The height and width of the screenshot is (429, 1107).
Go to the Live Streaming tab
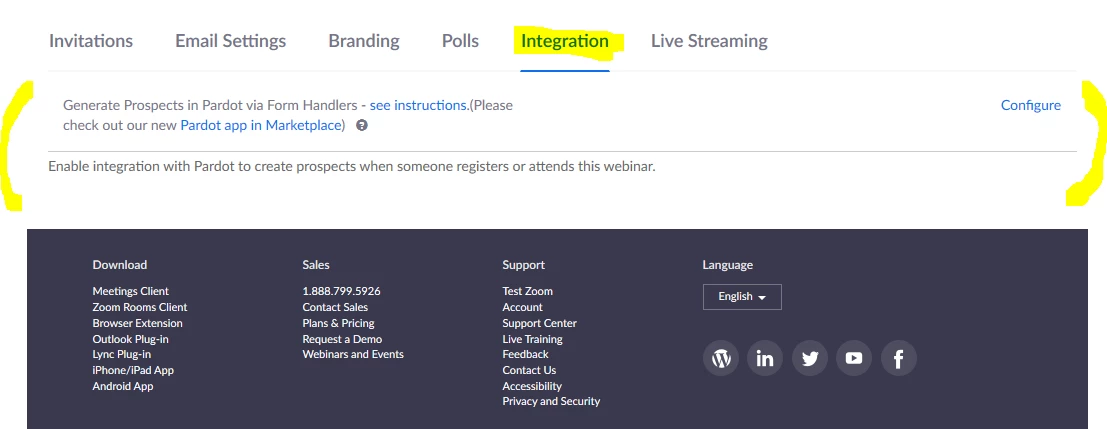(709, 41)
